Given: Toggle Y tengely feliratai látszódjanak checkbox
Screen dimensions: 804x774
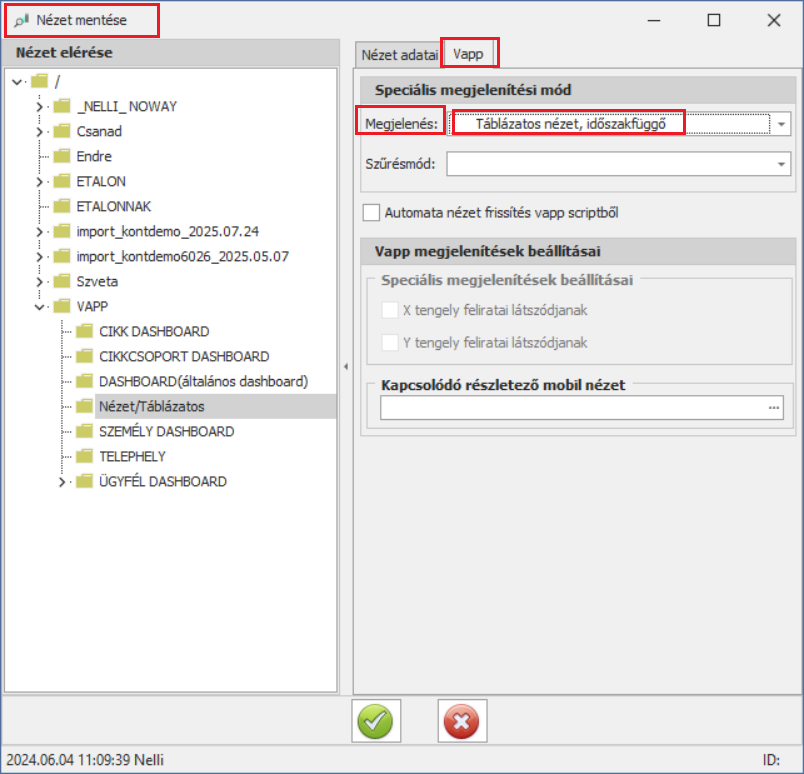Looking at the screenshot, I should tap(390, 342).
